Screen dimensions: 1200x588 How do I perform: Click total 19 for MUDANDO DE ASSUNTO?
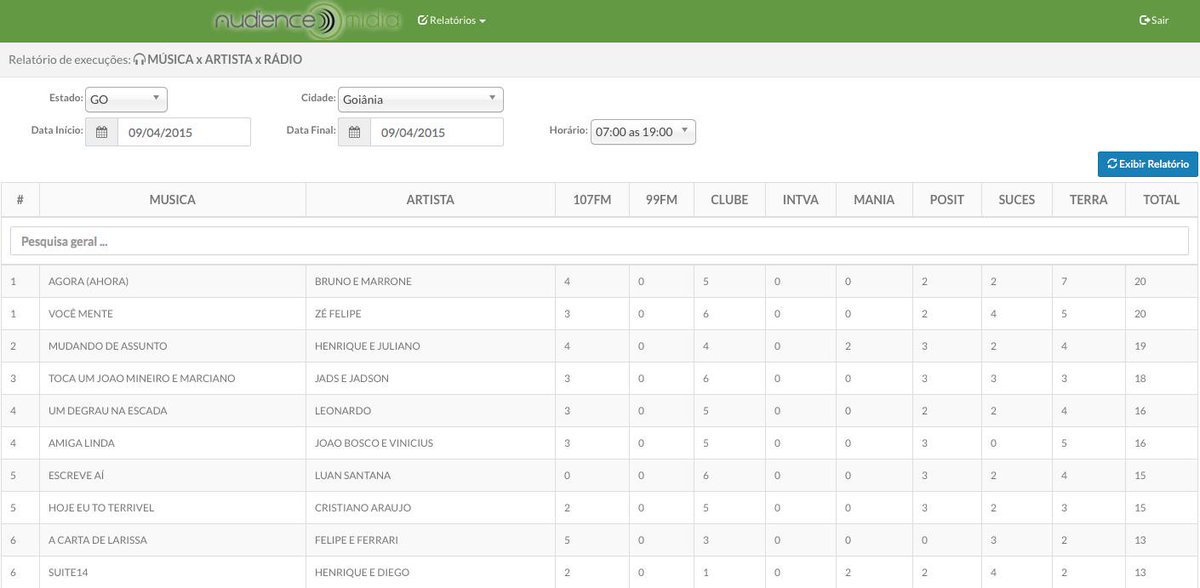tap(1140, 346)
